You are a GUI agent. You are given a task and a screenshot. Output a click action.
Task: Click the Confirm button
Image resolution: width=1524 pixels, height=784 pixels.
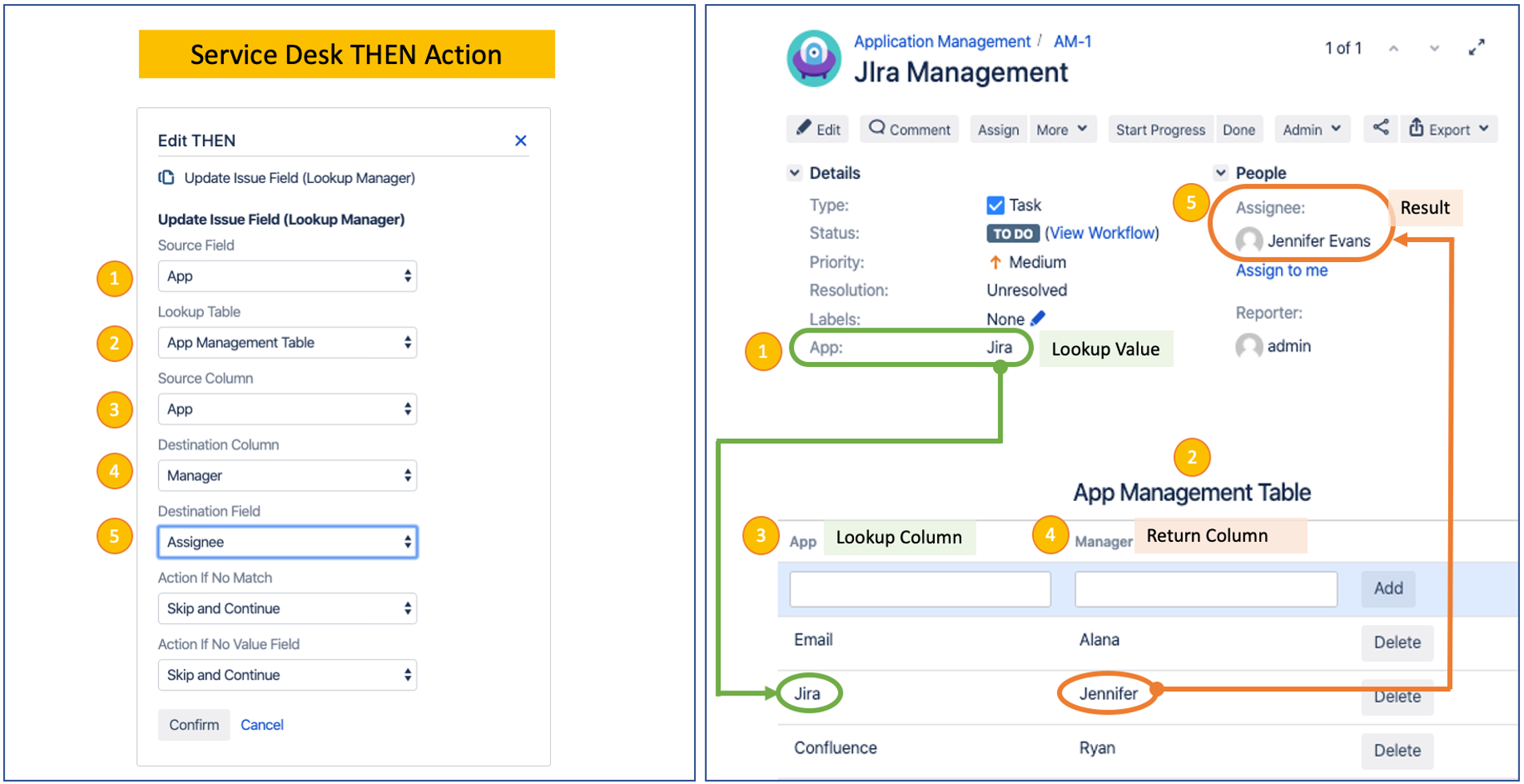pyautogui.click(x=193, y=725)
